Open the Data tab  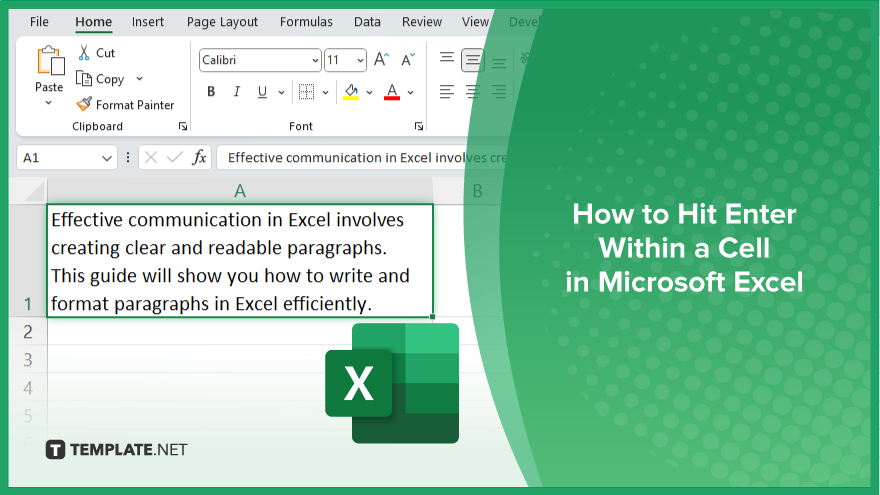click(x=367, y=22)
